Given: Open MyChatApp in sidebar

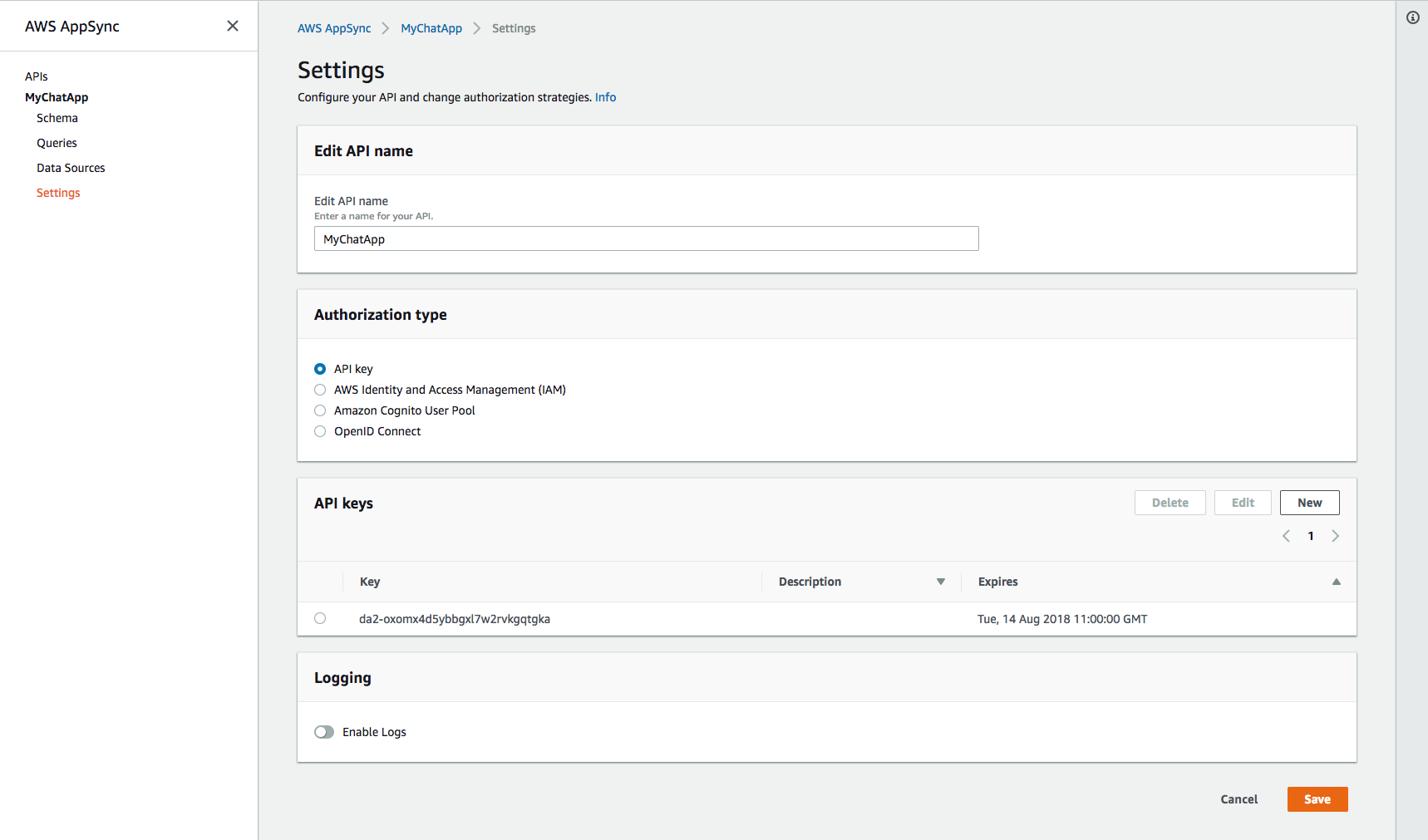Looking at the screenshot, I should point(57,97).
